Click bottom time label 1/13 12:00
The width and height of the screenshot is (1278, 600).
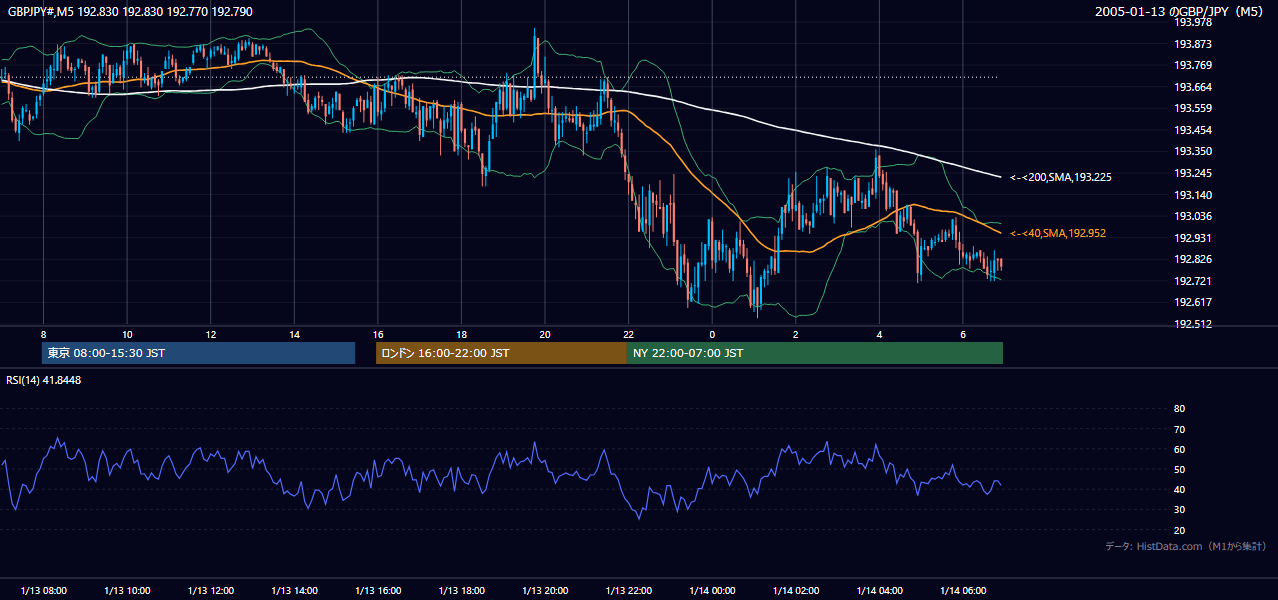click(210, 591)
